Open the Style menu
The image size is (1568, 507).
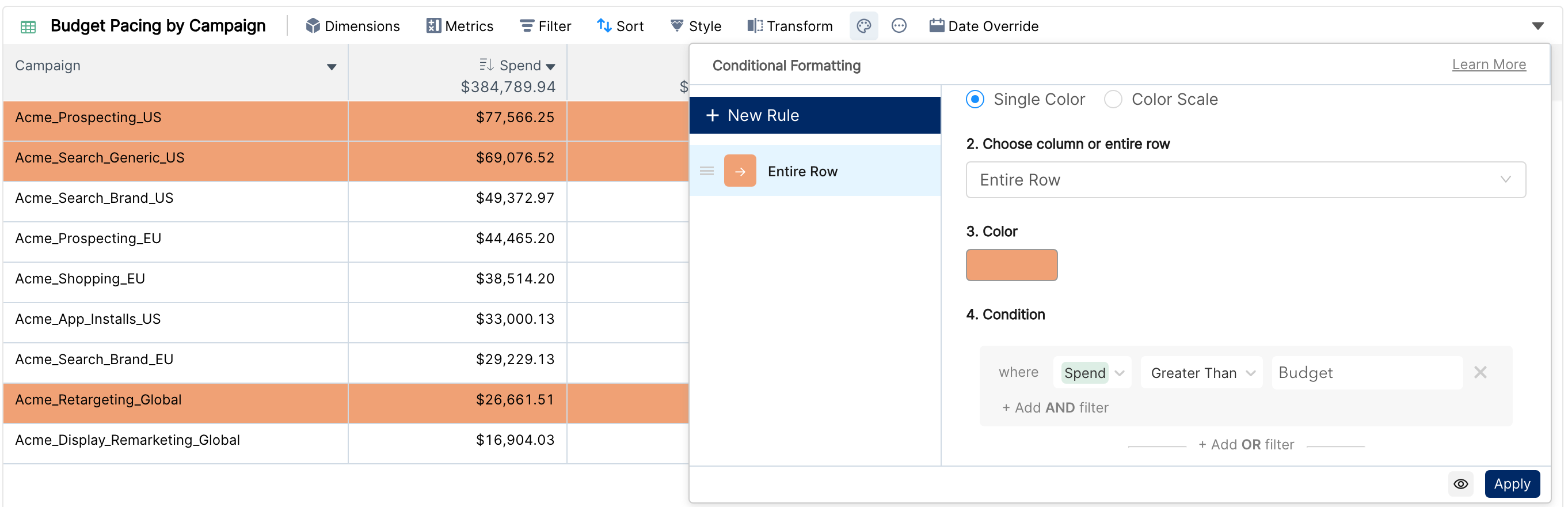695,26
